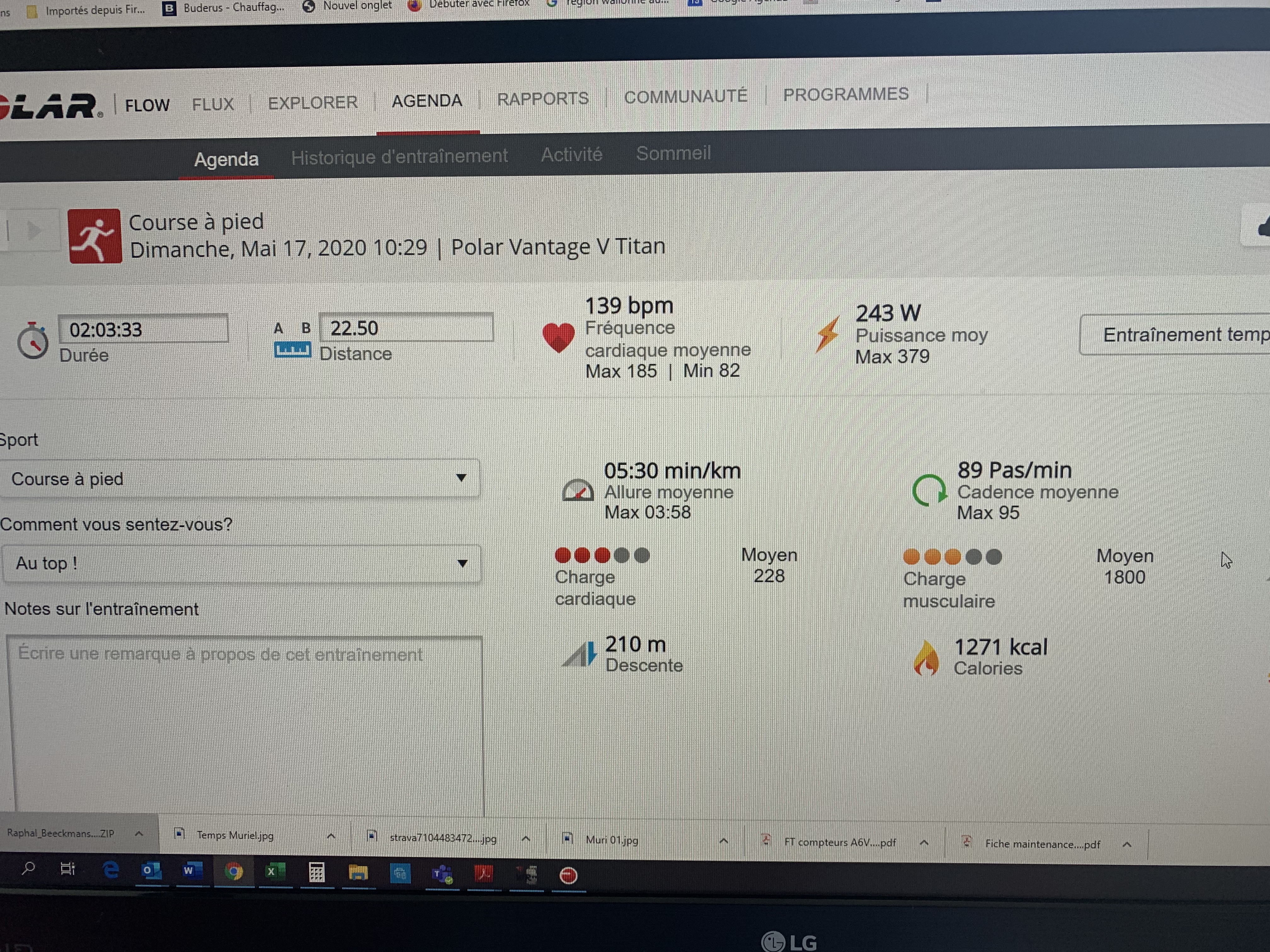Expand strava jpg download chevron
Screen dimensions: 1270x952
click(x=525, y=838)
